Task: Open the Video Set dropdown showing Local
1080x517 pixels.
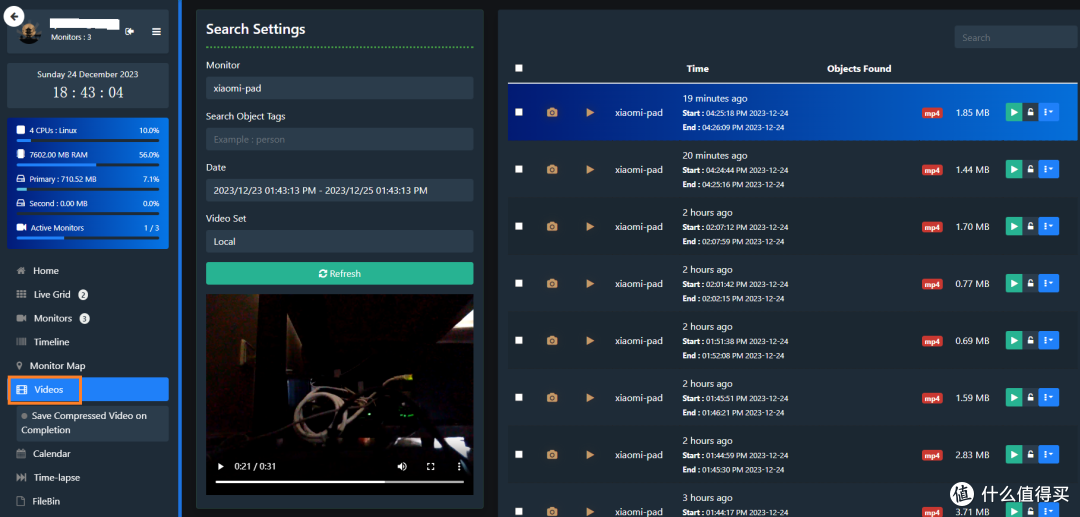Action: [x=339, y=241]
